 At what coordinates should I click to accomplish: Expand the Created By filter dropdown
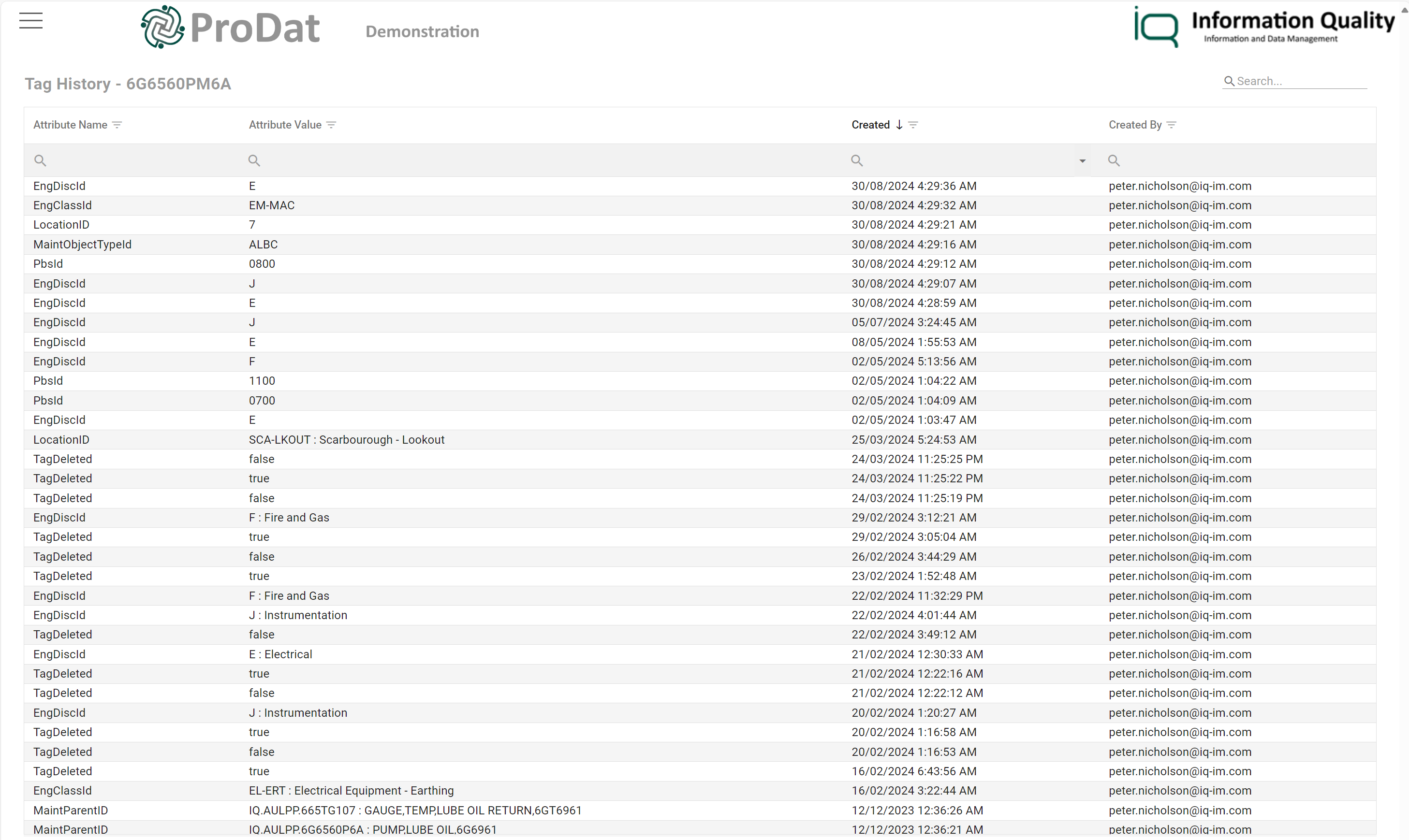pyautogui.click(x=1171, y=125)
